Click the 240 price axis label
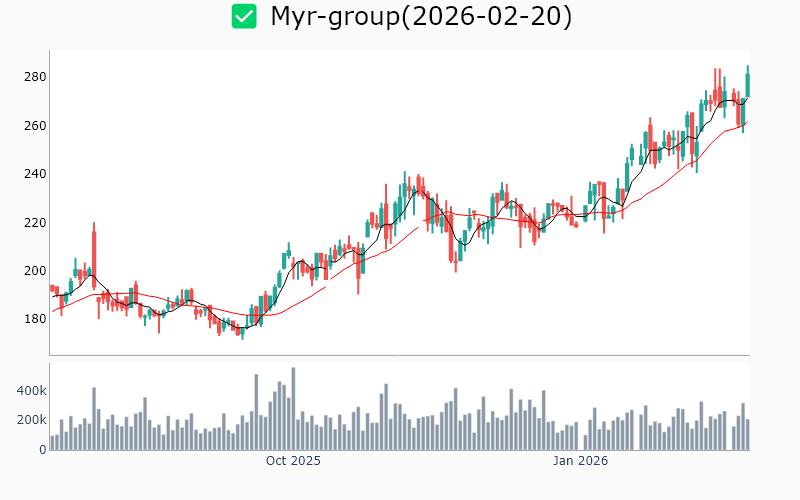Image resolution: width=800 pixels, height=500 pixels. (x=34, y=174)
